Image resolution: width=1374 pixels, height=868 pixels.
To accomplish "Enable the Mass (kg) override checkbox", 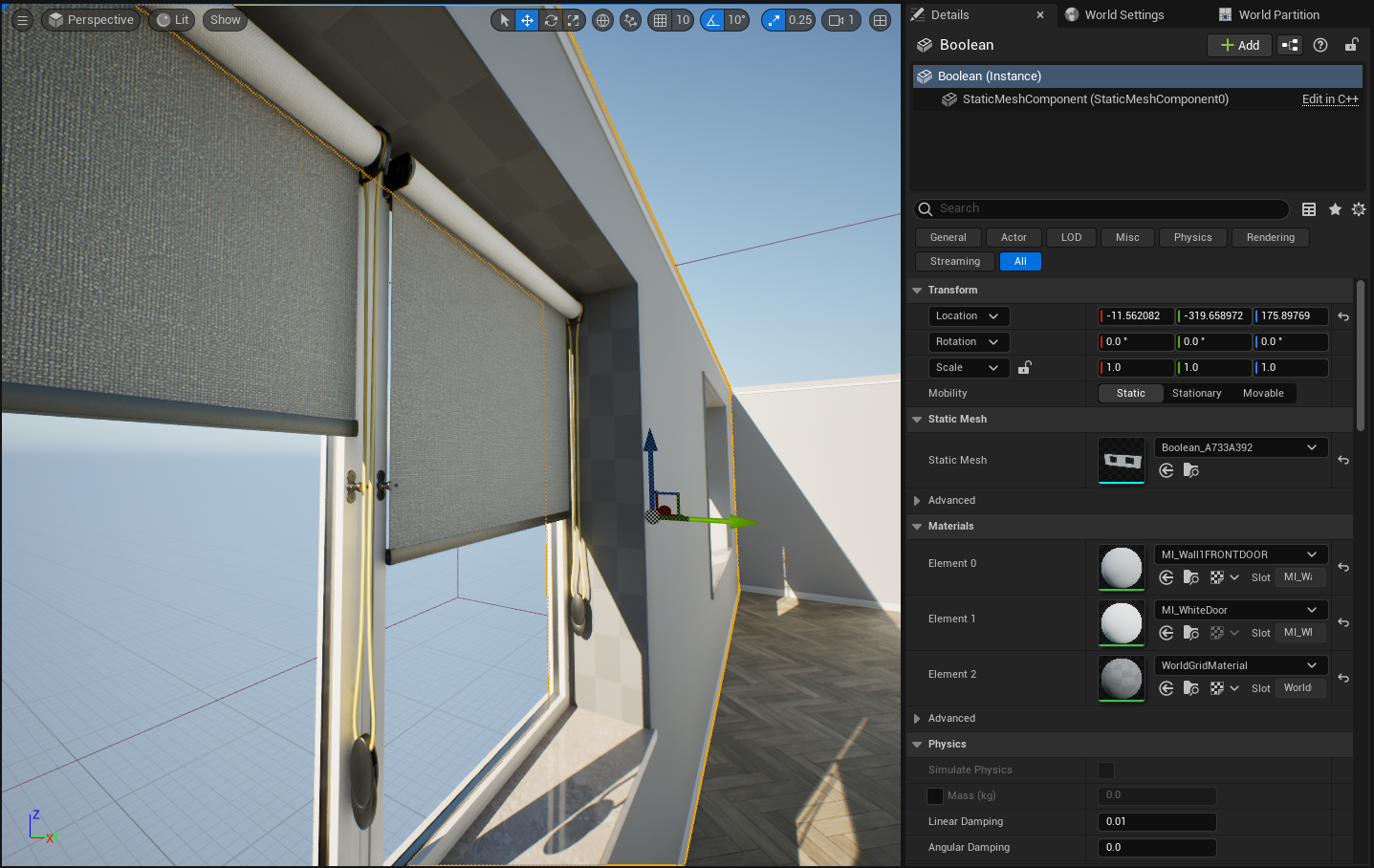I will pos(935,796).
